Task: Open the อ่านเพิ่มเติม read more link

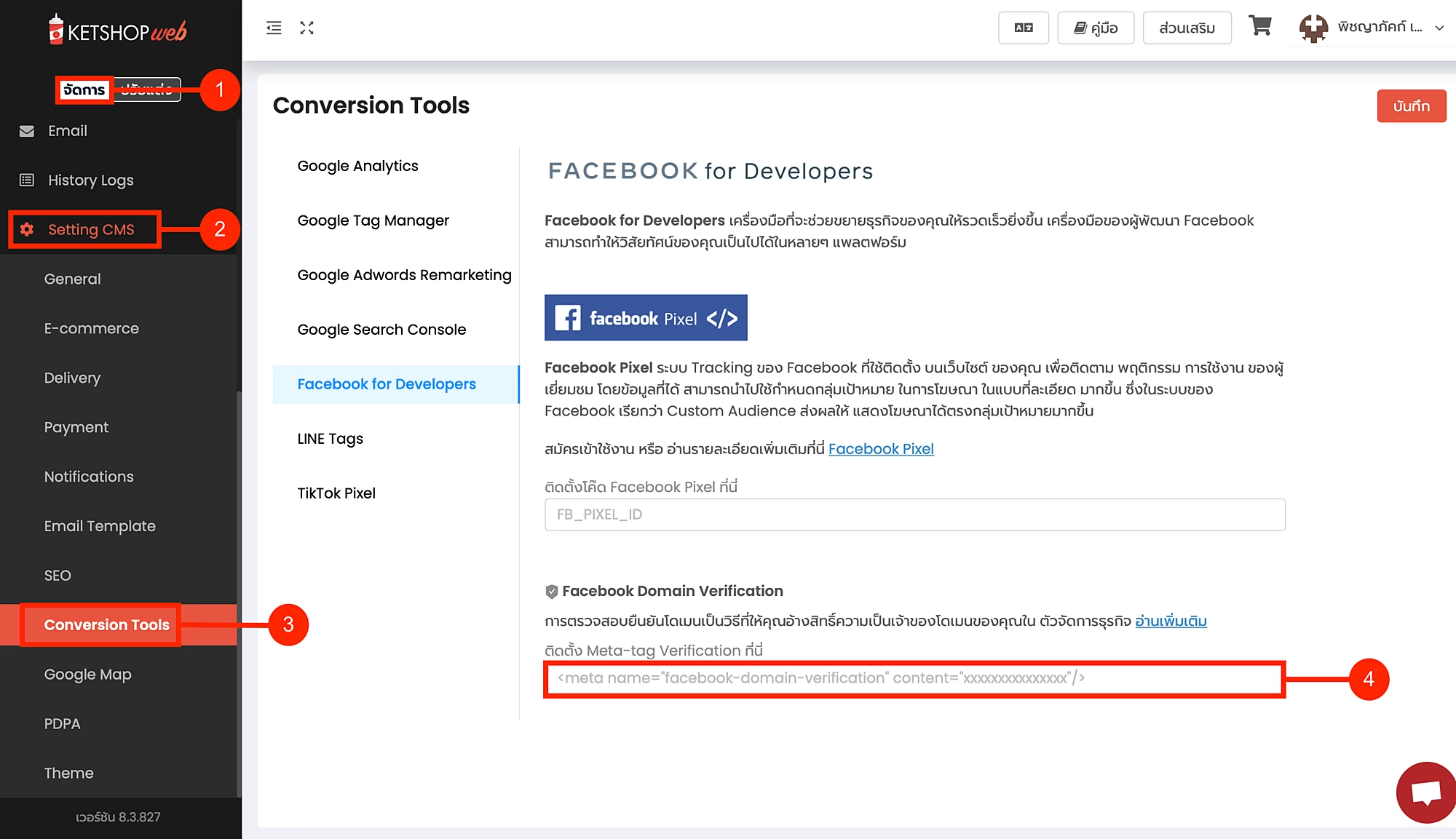Action: point(1171,621)
